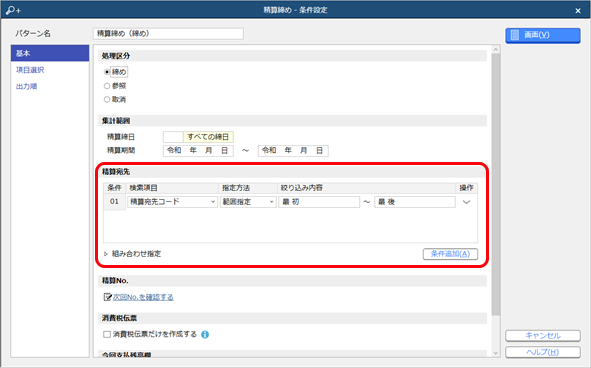Click the 条件追加(A) button
Image resolution: width=591 pixels, height=368 pixels.
pos(450,254)
